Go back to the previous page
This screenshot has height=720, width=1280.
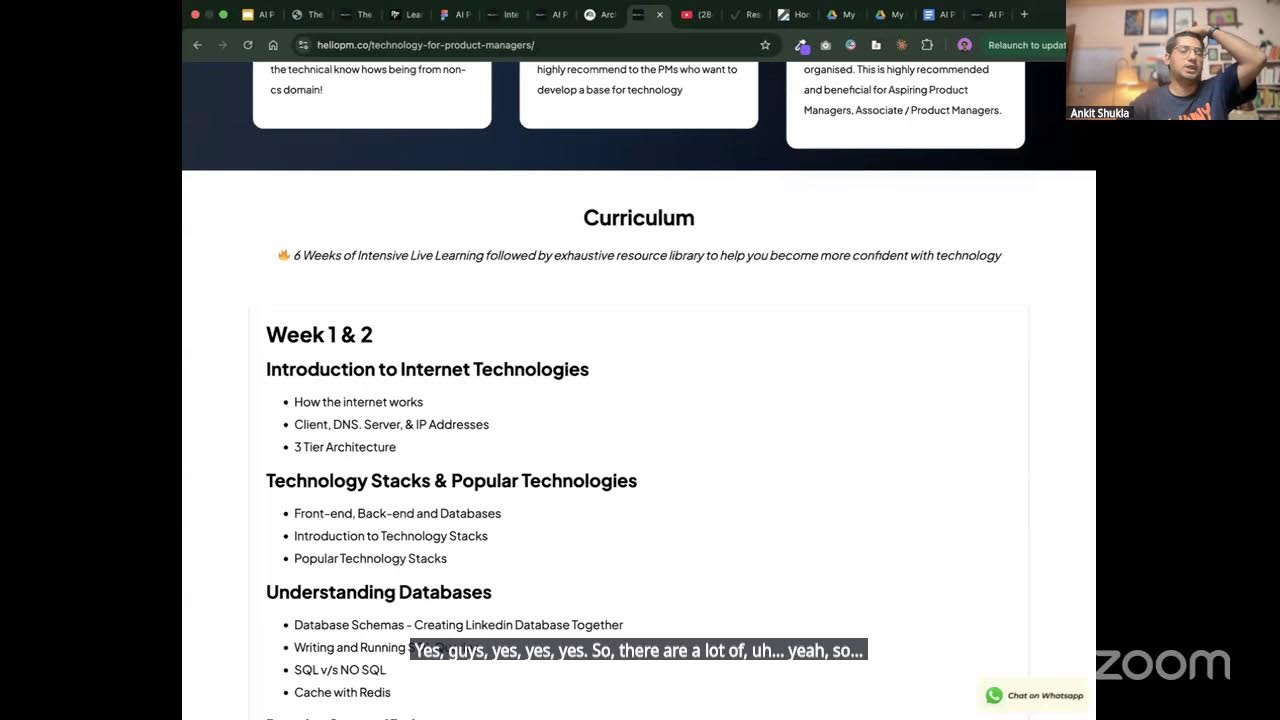pyautogui.click(x=197, y=45)
